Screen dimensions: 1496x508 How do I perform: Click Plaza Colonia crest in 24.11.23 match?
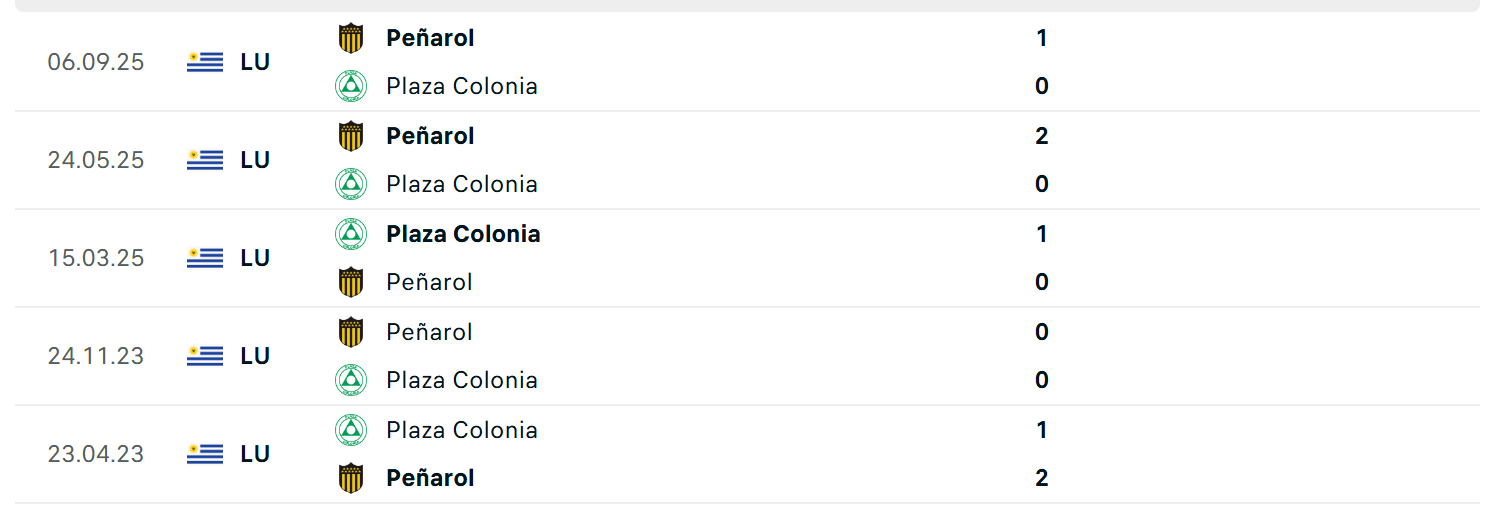click(350, 380)
